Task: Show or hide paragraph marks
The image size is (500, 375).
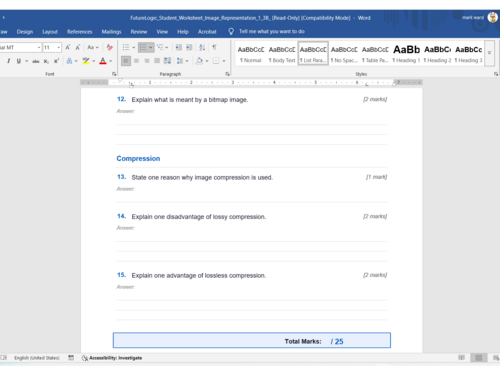Action: 214,47
